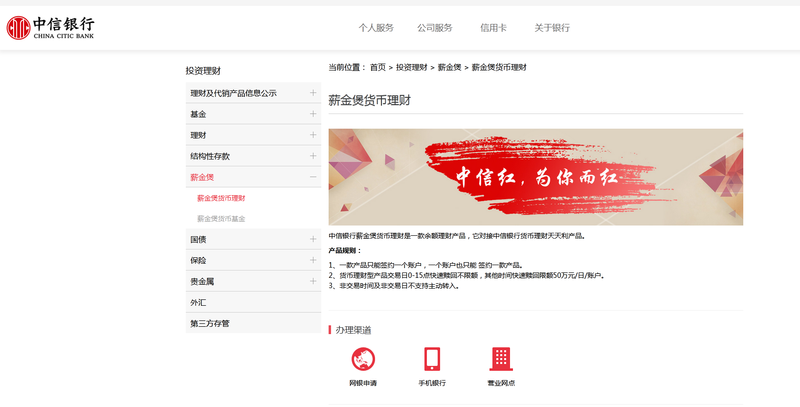Click the 产品规则： heading text
800x407 pixels.
coord(345,250)
